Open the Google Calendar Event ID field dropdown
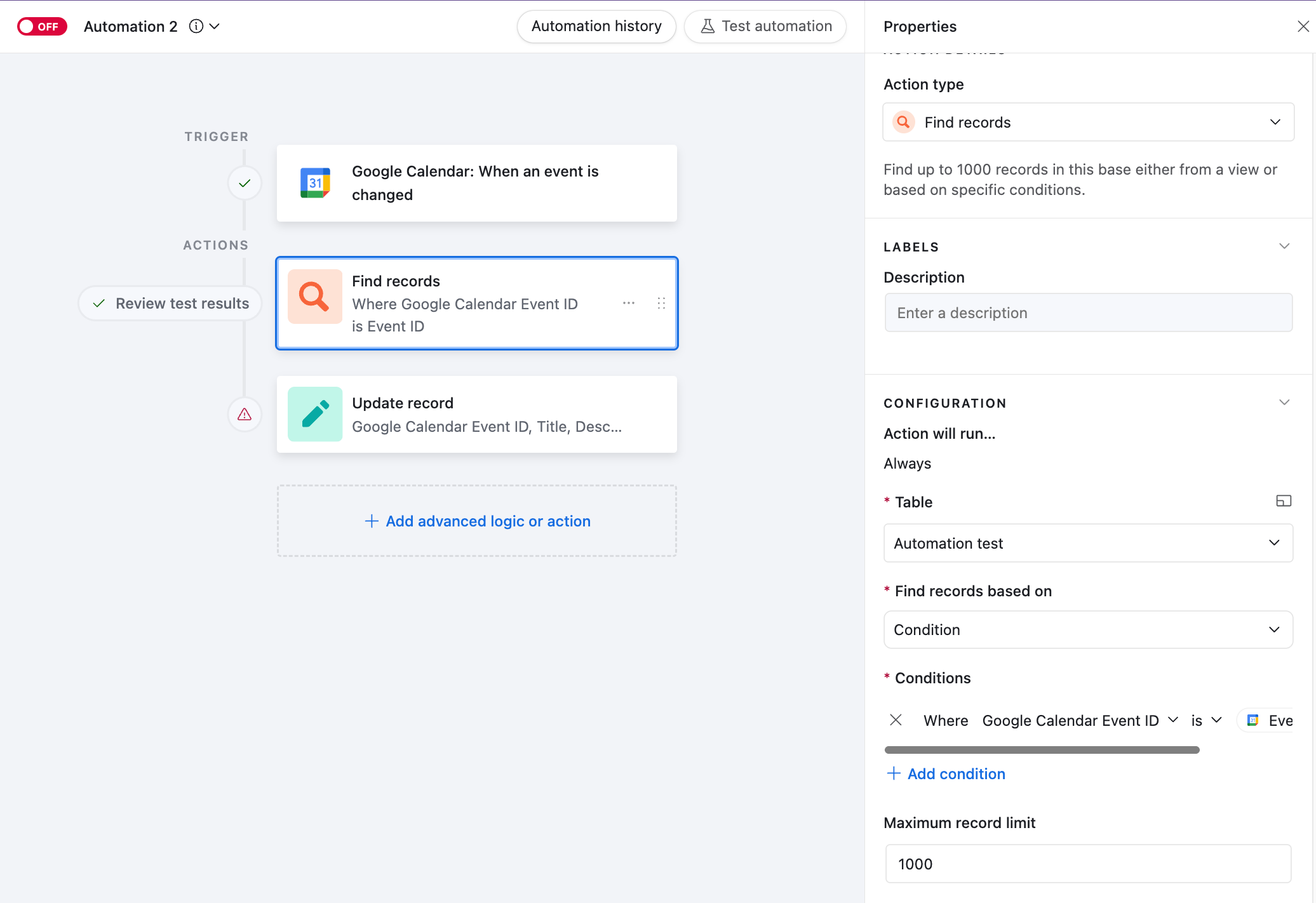Viewport: 1316px width, 903px height. [x=1080, y=720]
